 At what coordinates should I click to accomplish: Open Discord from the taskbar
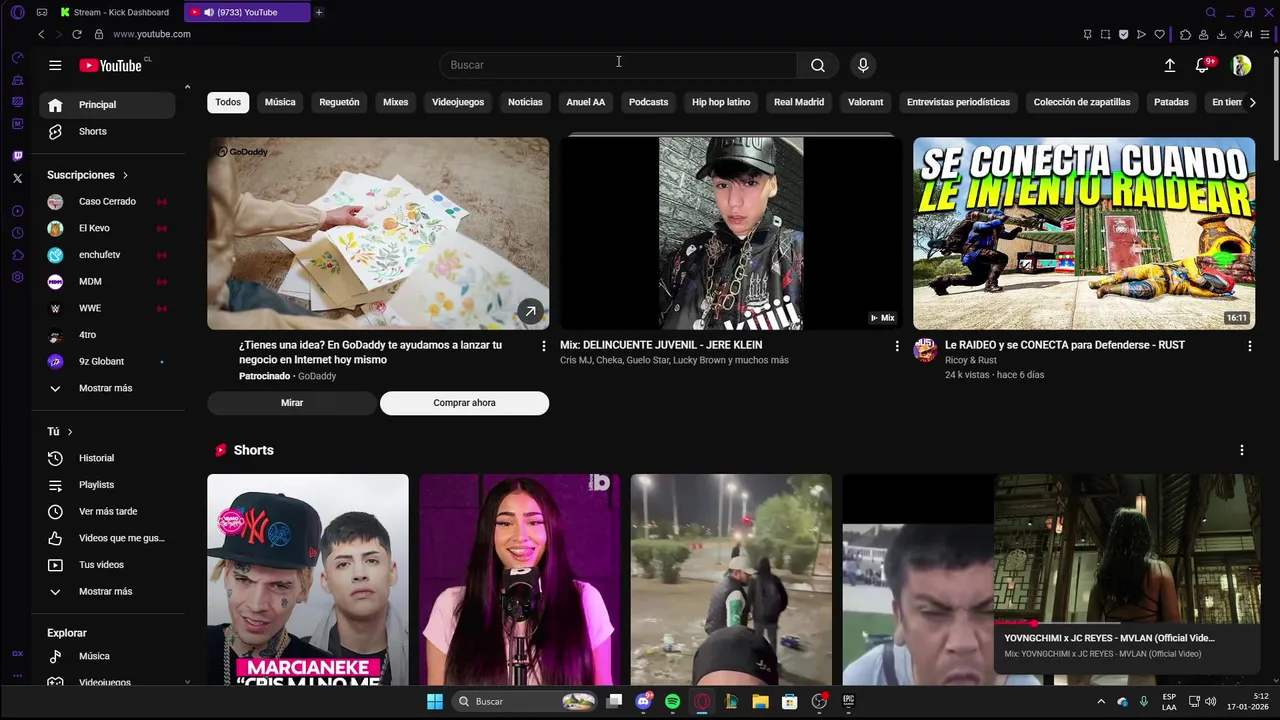pos(644,701)
